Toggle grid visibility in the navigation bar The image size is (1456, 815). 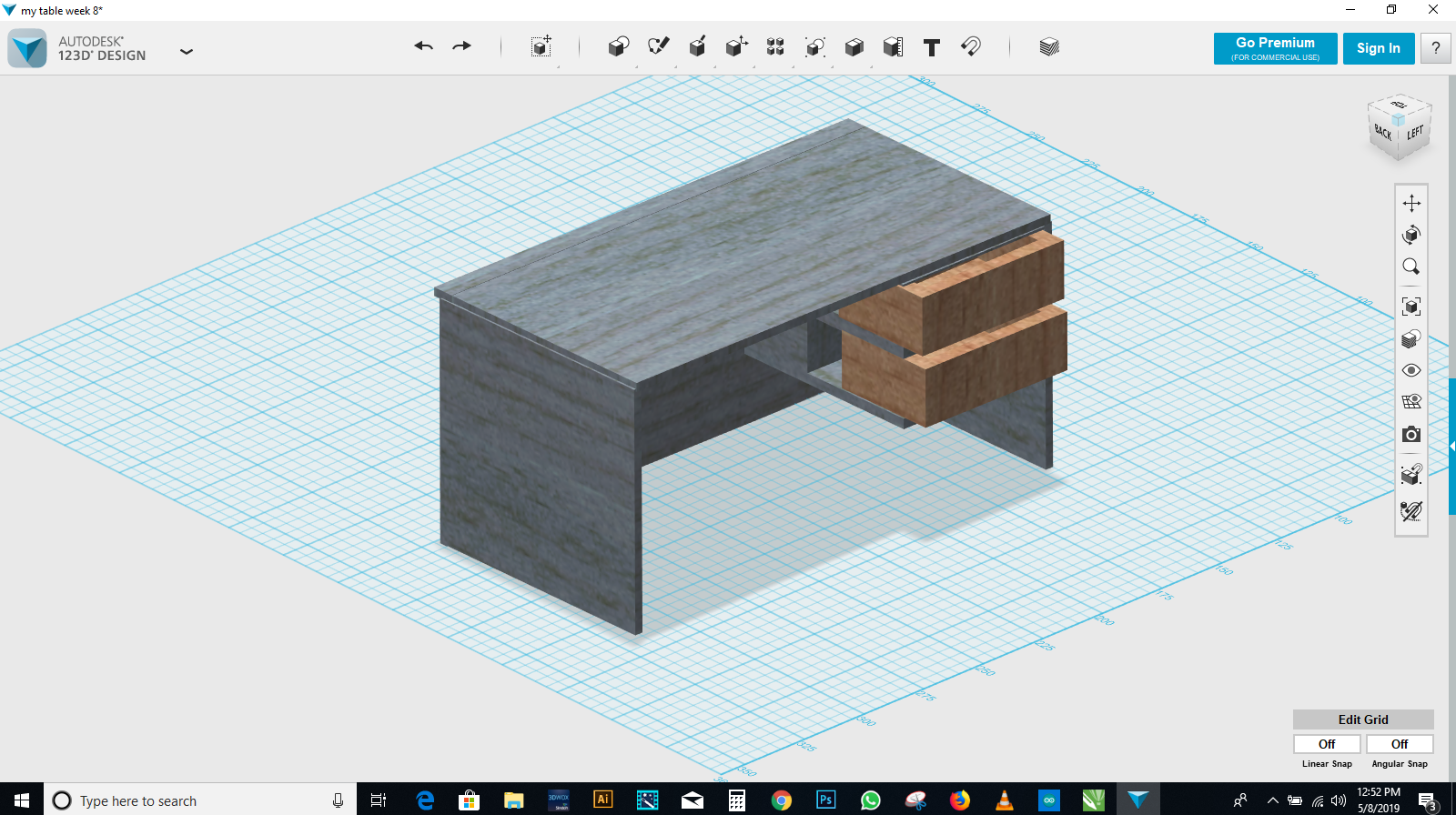click(x=1411, y=402)
